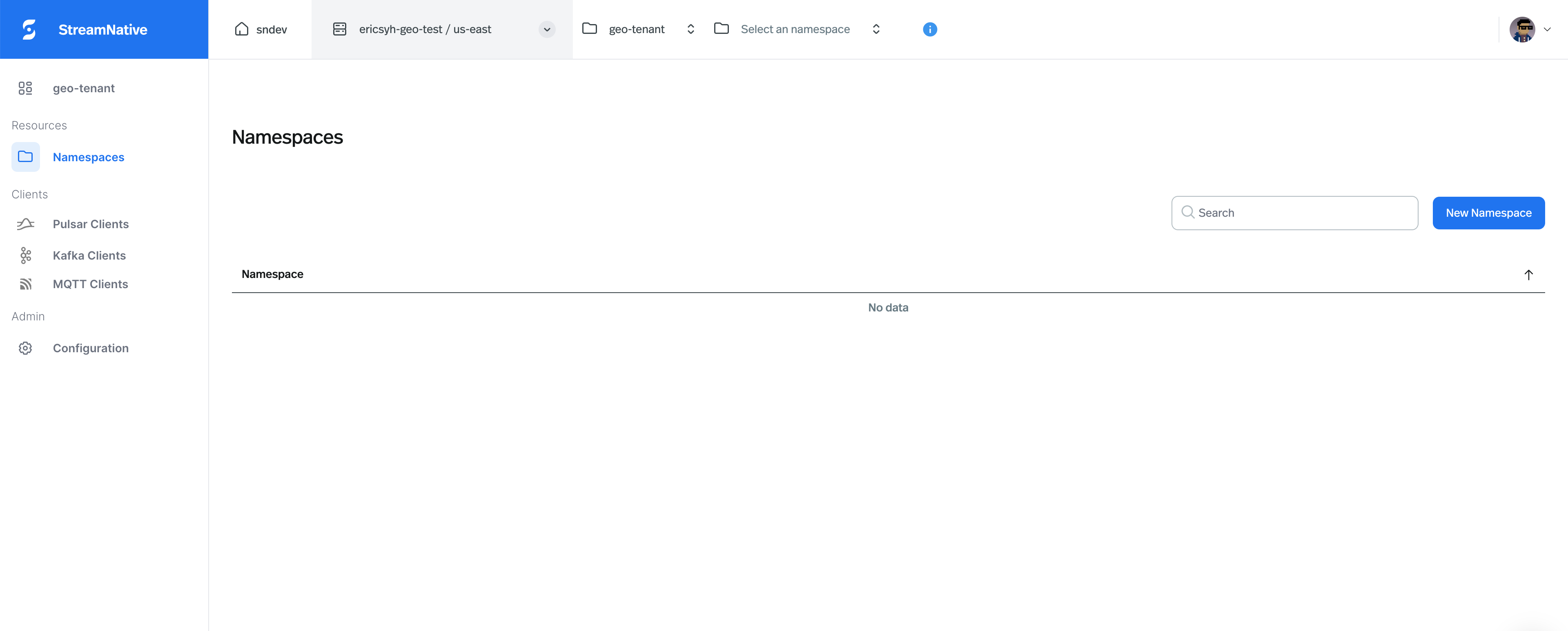Image resolution: width=1568 pixels, height=631 pixels.
Task: Open the user account menu chevron
Action: [x=1548, y=29]
